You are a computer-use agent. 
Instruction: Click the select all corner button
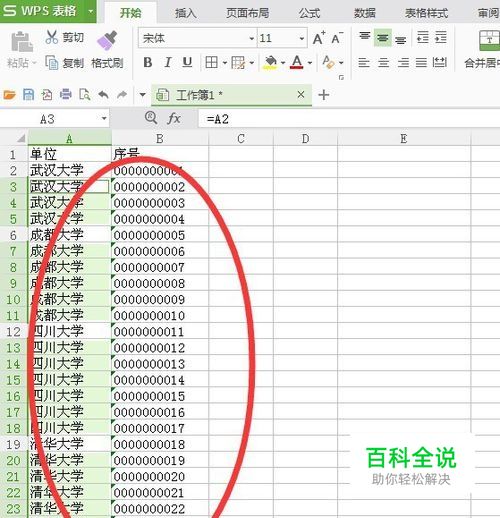[x=21, y=138]
